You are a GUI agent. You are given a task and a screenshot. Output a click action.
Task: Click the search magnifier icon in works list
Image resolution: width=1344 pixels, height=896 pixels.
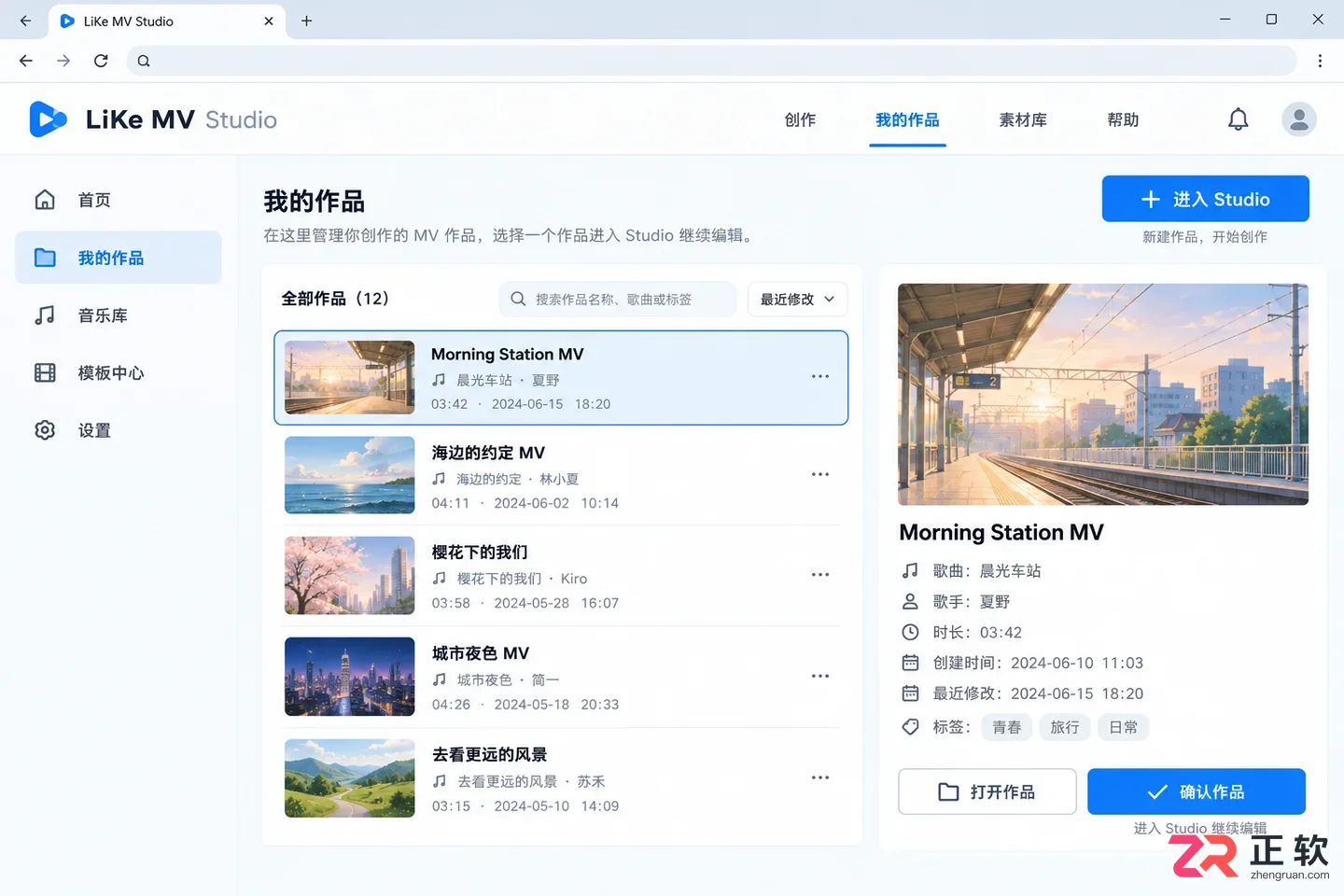518,299
